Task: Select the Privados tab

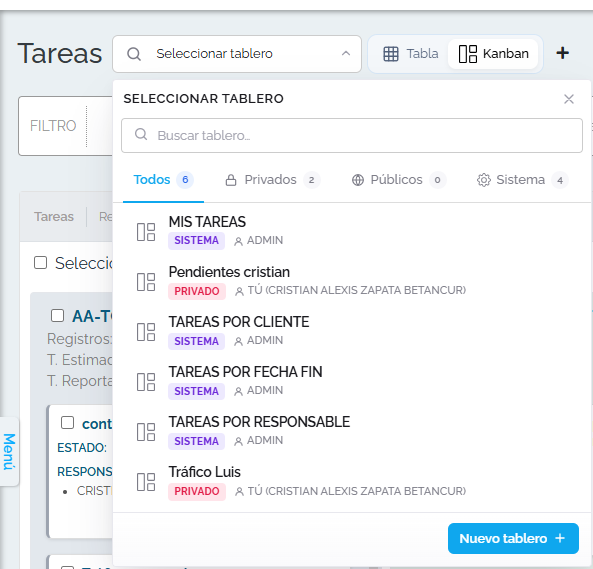Action: (272, 180)
